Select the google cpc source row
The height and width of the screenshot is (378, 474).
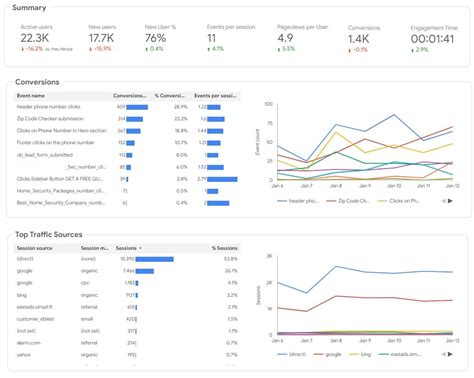click(127, 283)
